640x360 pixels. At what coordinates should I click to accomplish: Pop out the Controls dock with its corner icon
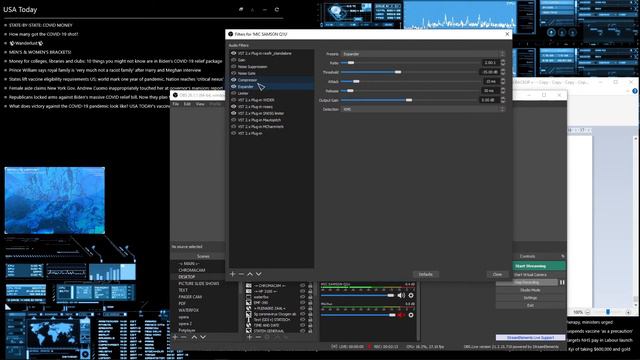tap(562, 256)
